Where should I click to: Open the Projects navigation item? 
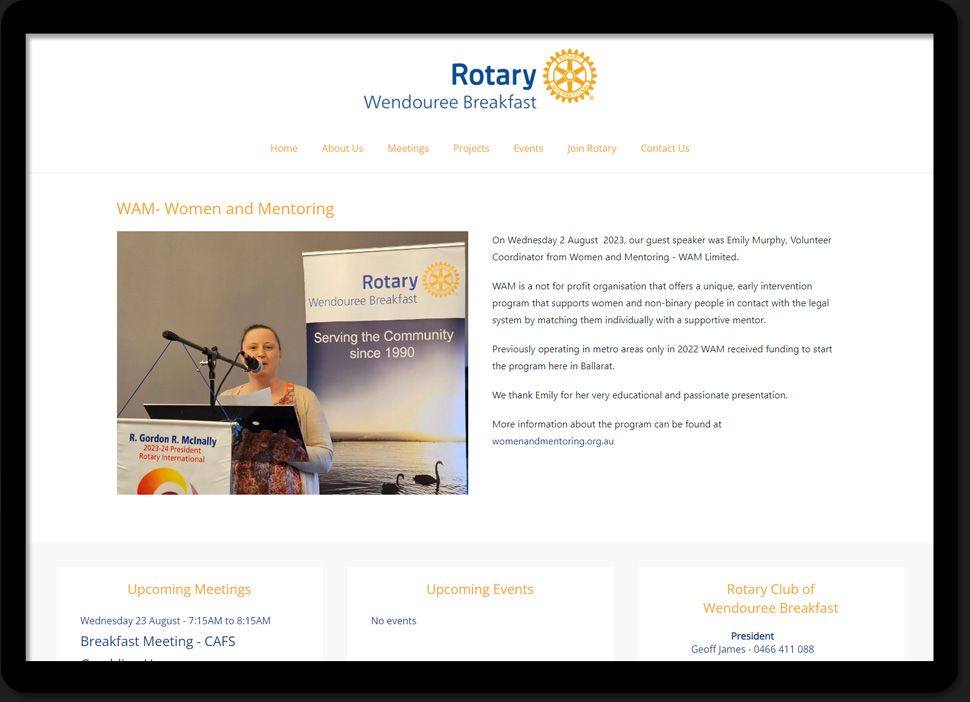tap(471, 148)
